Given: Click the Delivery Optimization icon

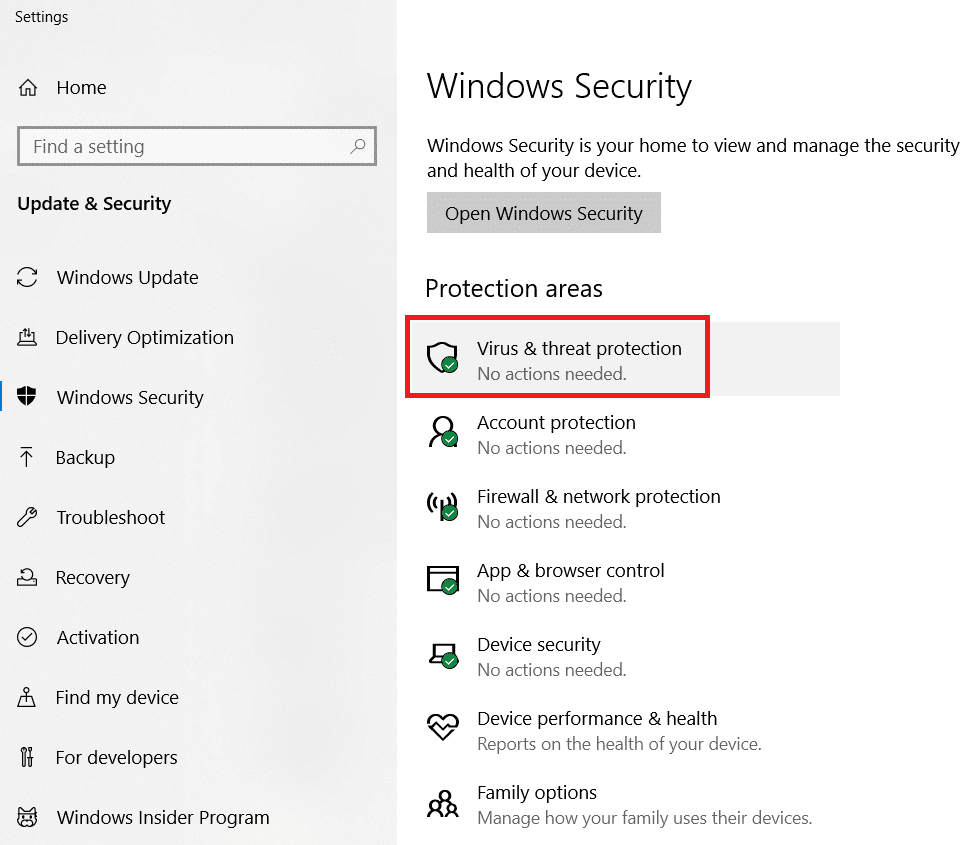Looking at the screenshot, I should 28,338.
